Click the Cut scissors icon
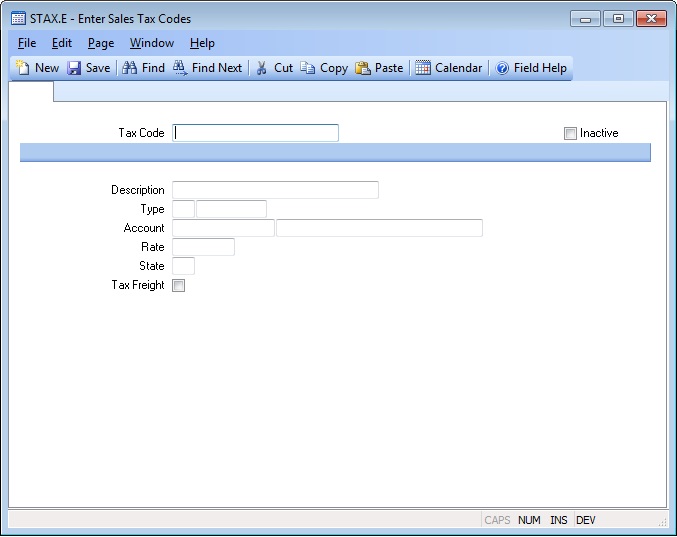 pos(261,68)
